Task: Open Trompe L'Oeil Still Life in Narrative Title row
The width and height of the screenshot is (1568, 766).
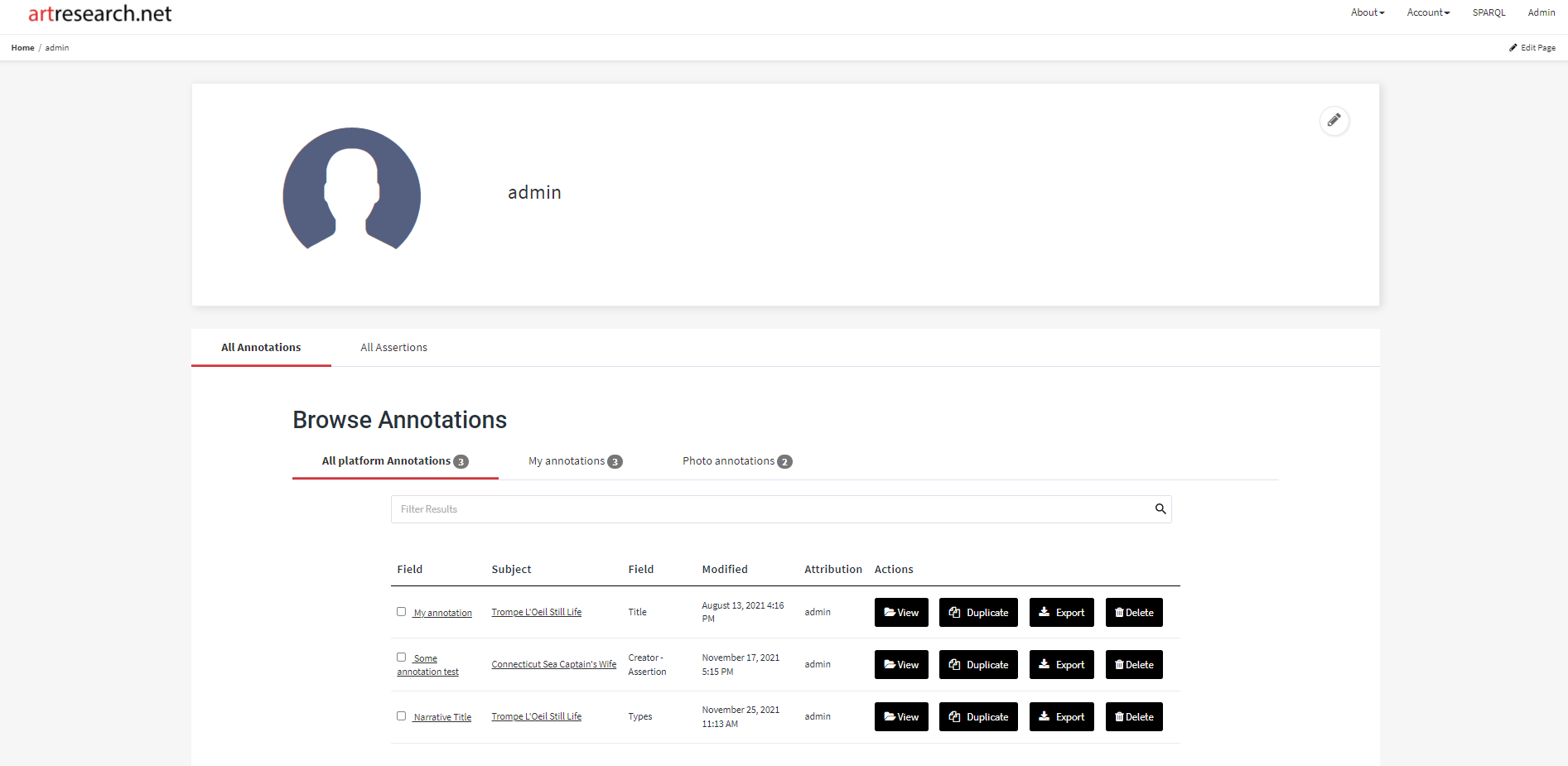Action: 536,717
